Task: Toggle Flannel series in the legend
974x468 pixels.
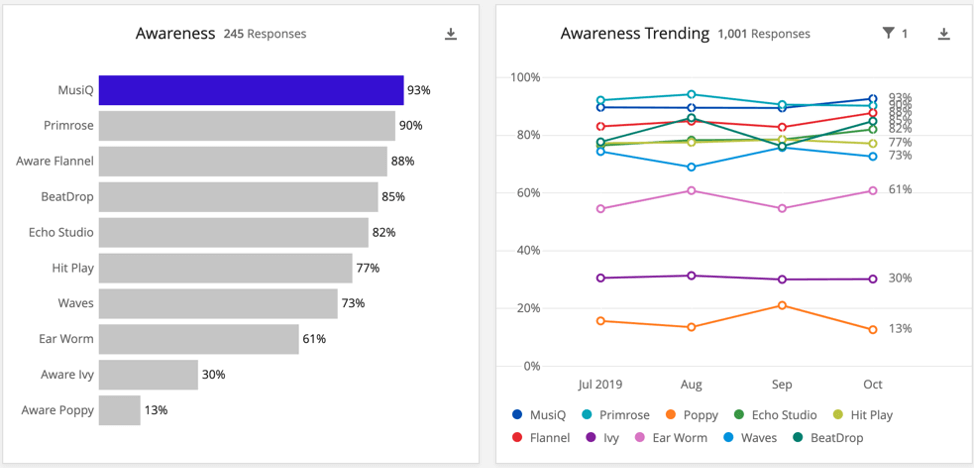Action: (x=541, y=438)
